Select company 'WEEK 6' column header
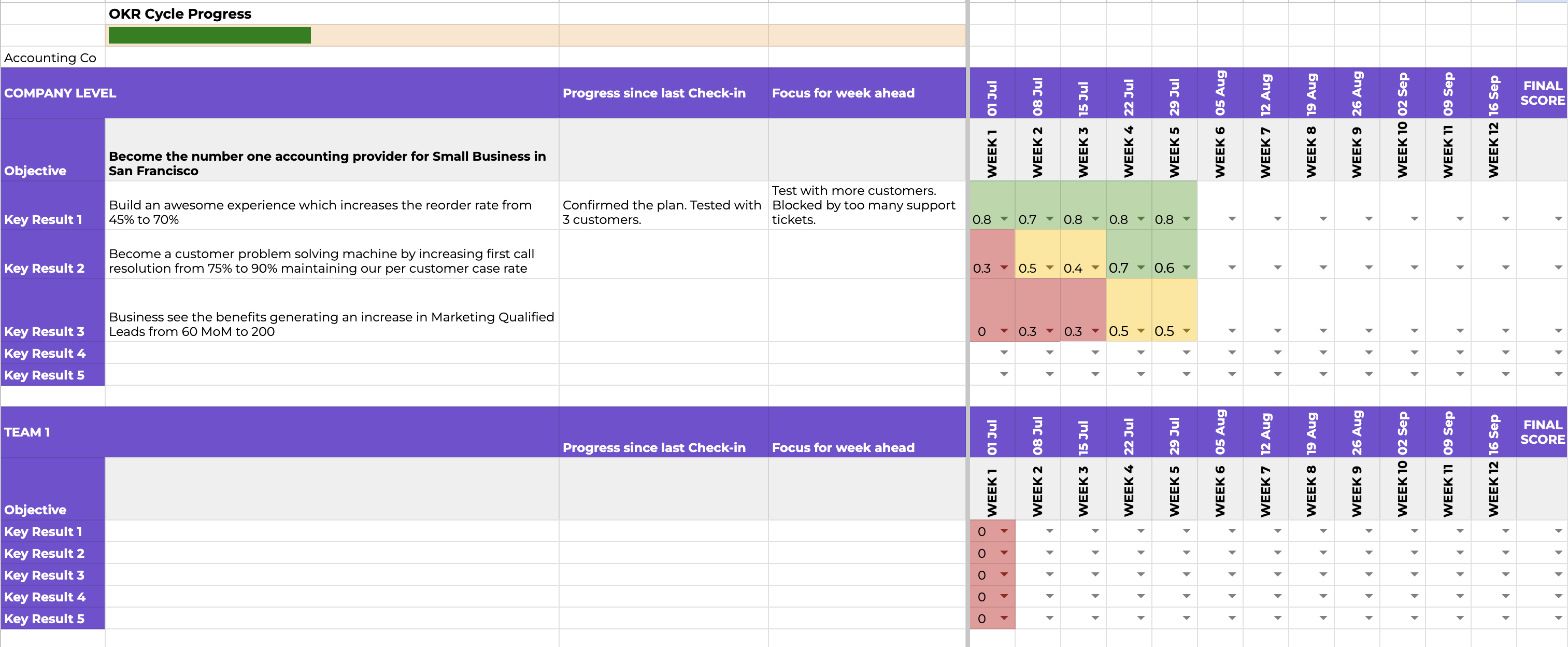Viewport: 1568px width, 647px height. pos(1220,150)
